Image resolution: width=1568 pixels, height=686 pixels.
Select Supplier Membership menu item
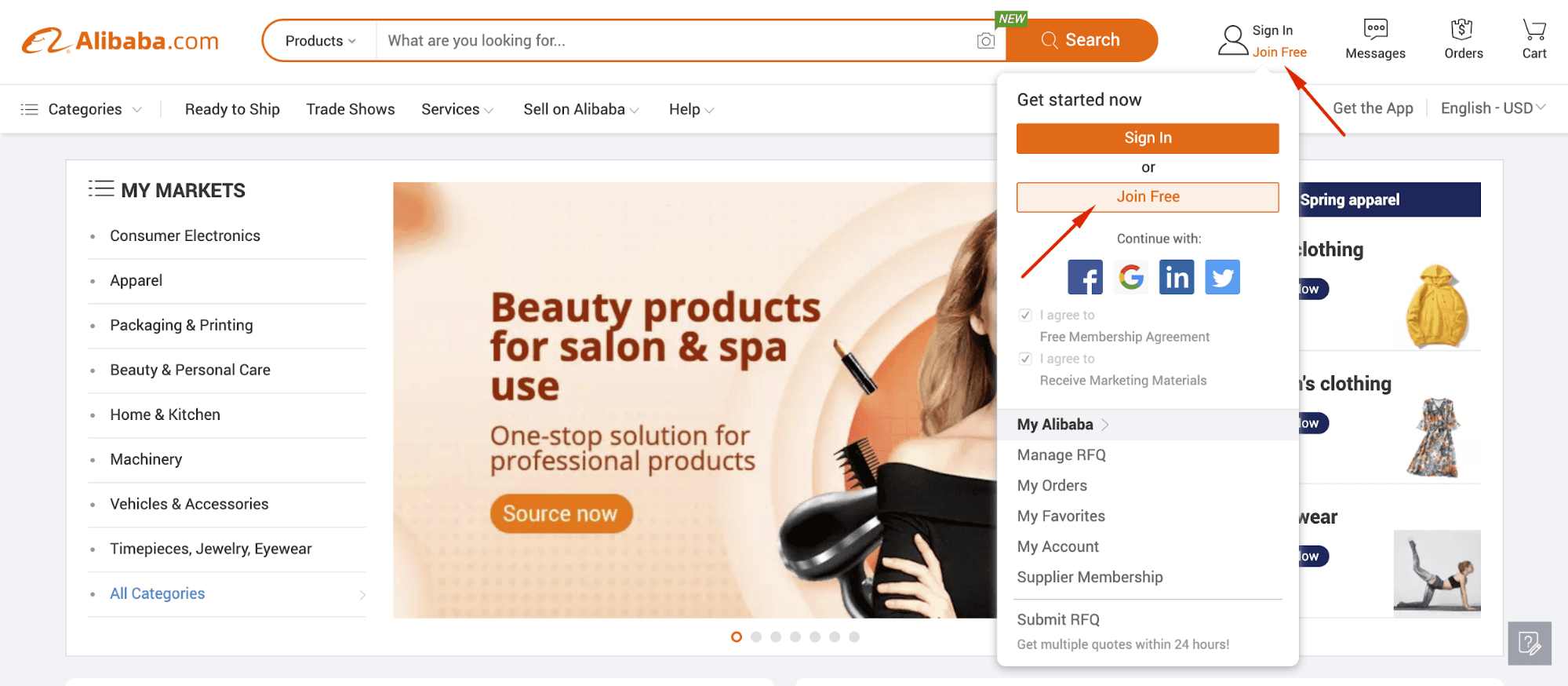pos(1090,578)
